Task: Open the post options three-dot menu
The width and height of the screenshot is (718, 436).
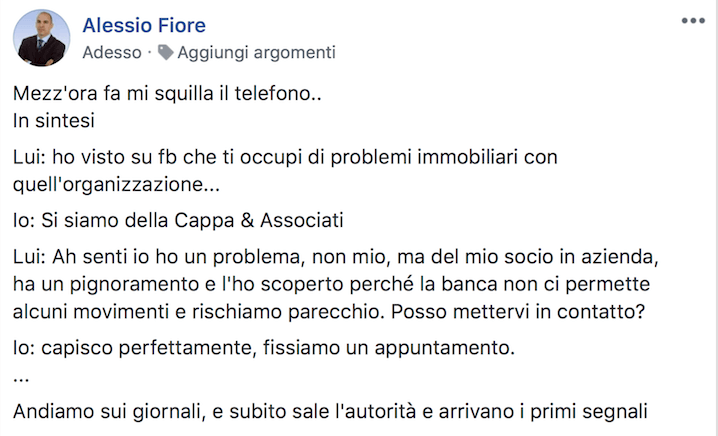Action: click(692, 20)
